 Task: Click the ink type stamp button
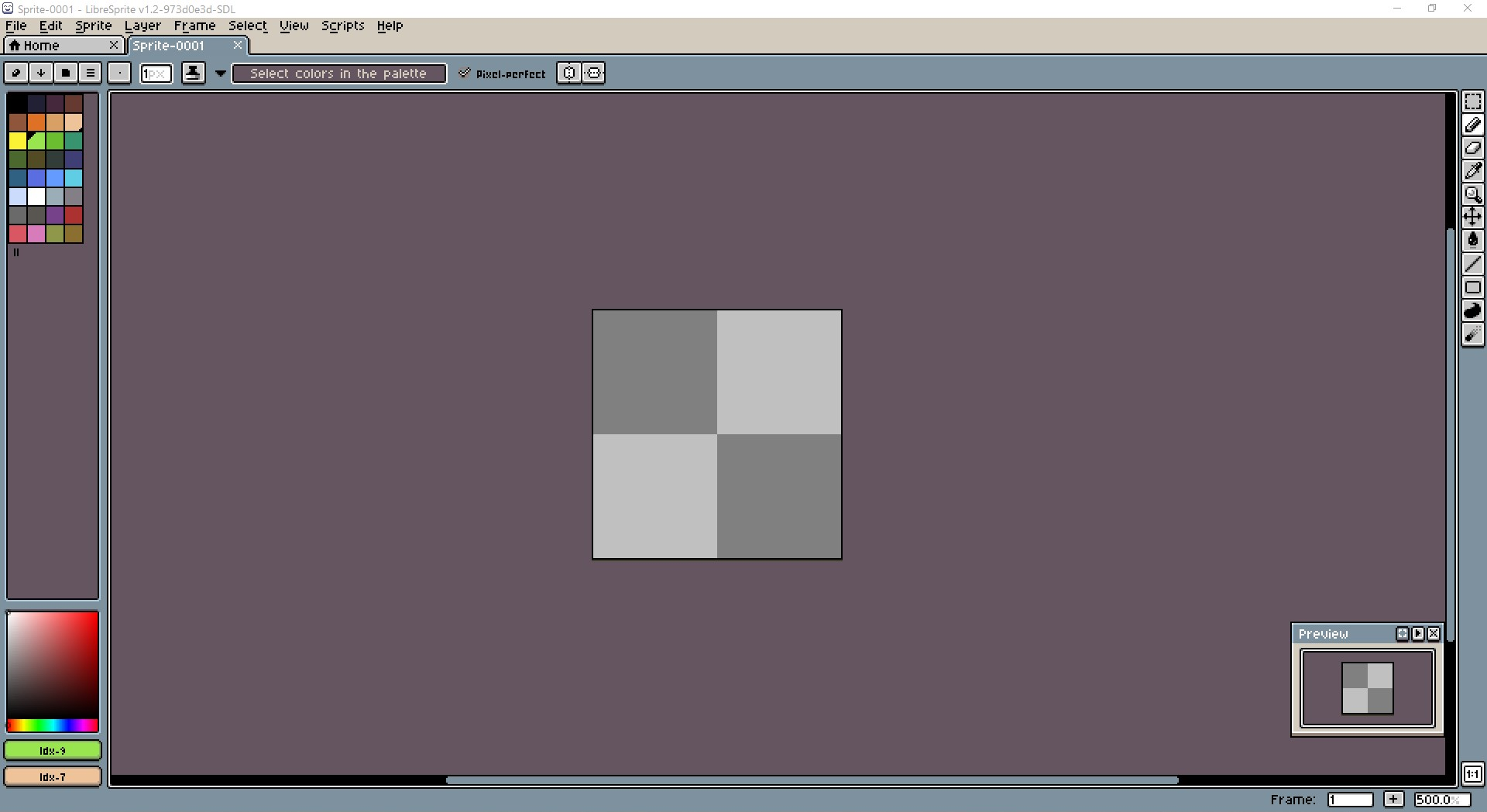(x=193, y=73)
